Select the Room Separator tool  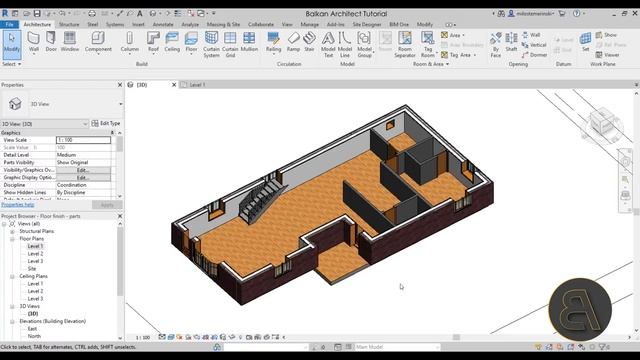pos(404,44)
